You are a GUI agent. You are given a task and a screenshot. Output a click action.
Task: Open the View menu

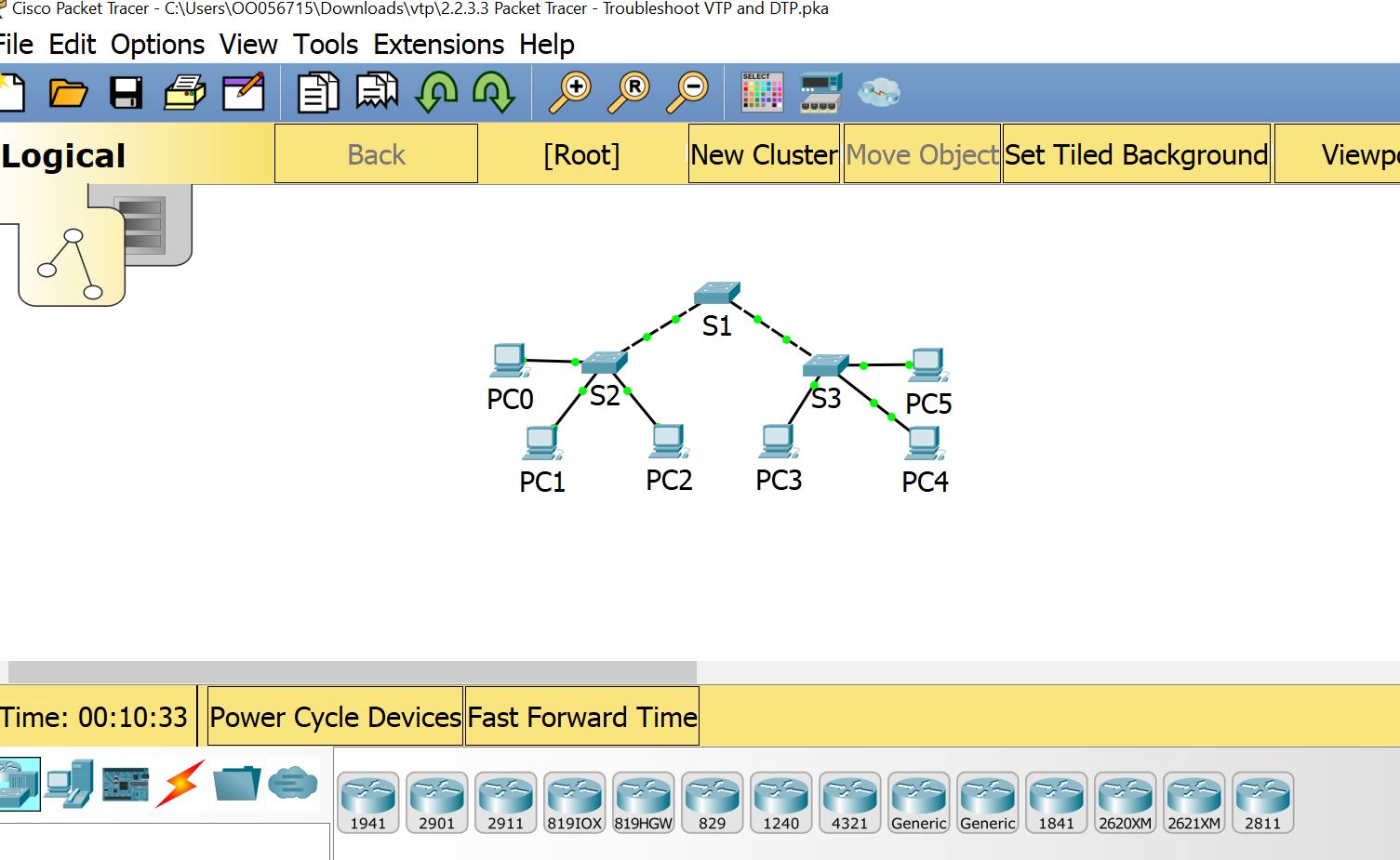248,44
